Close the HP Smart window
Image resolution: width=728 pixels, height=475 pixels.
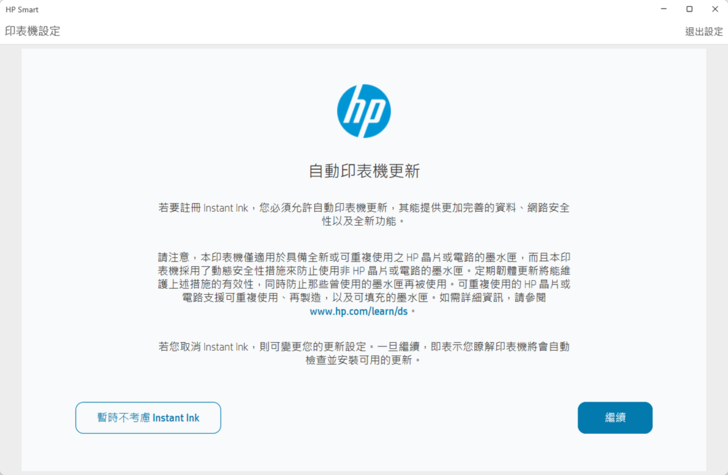coord(715,8)
